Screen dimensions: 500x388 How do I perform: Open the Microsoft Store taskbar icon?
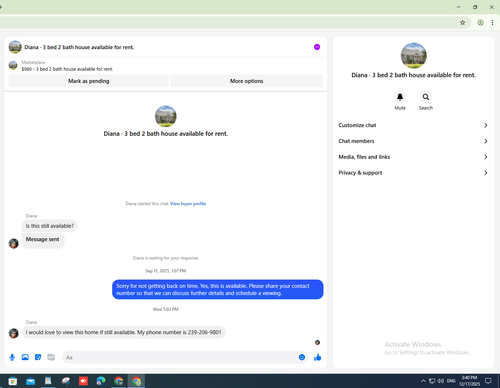point(13,381)
